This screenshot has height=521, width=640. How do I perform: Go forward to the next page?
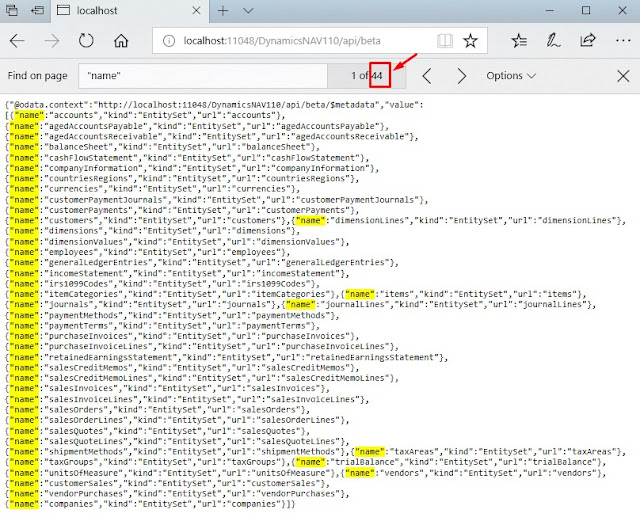(x=52, y=41)
